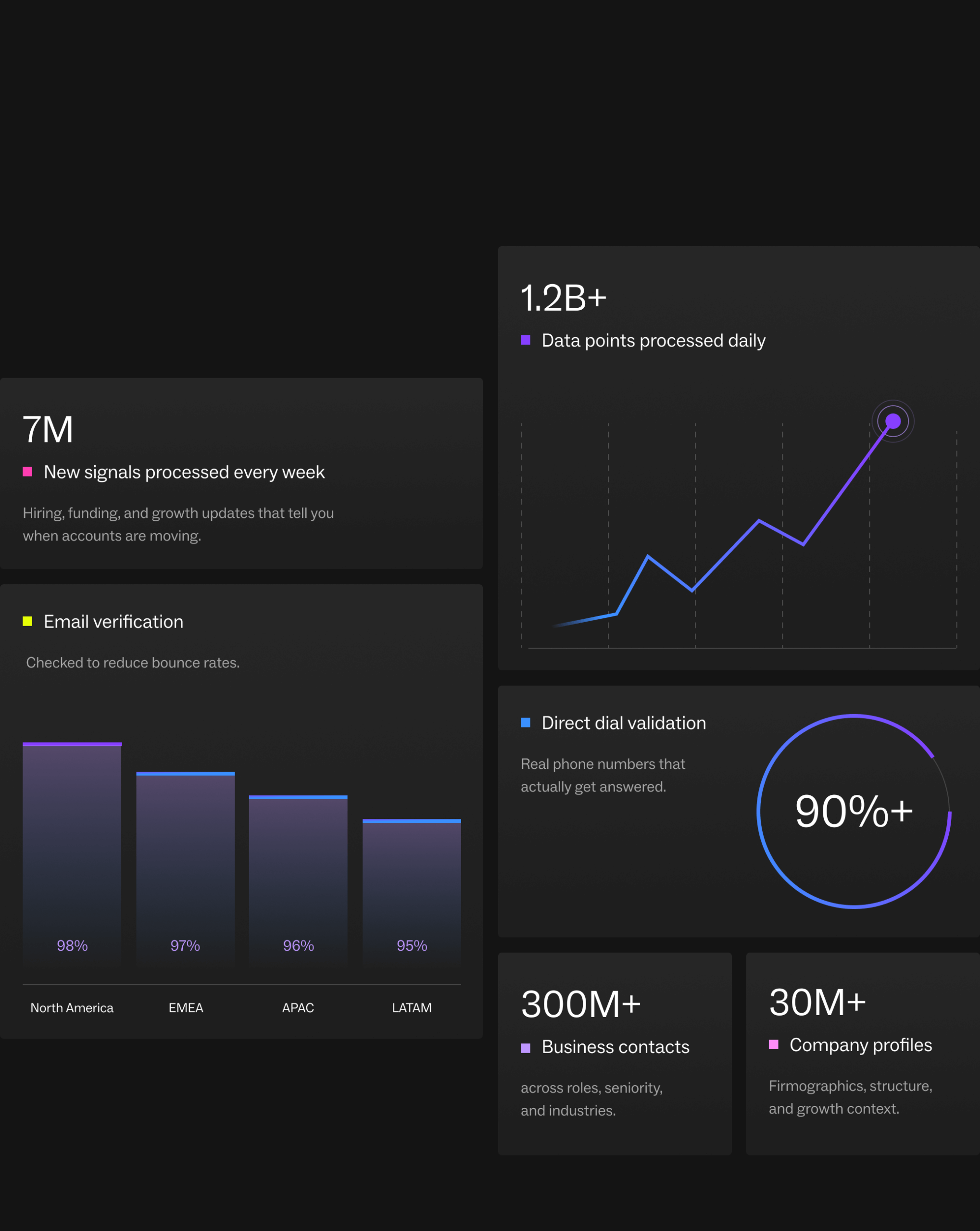Click the 1.2B+ headline figure
Image resolution: width=980 pixels, height=1231 pixels.
pyautogui.click(x=563, y=298)
